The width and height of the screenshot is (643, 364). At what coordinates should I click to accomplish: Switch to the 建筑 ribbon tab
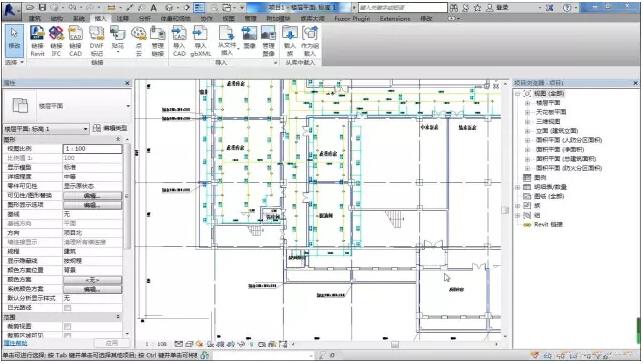click(35, 18)
